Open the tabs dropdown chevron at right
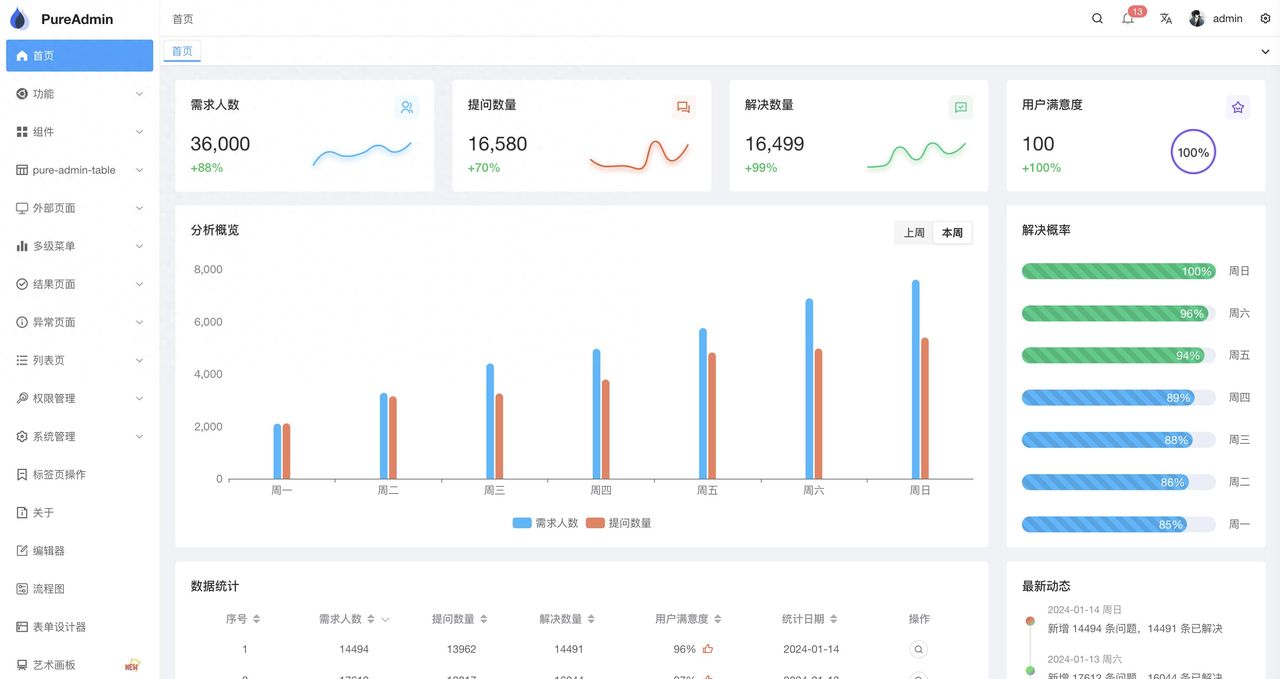Image resolution: width=1280 pixels, height=679 pixels. tap(1265, 52)
